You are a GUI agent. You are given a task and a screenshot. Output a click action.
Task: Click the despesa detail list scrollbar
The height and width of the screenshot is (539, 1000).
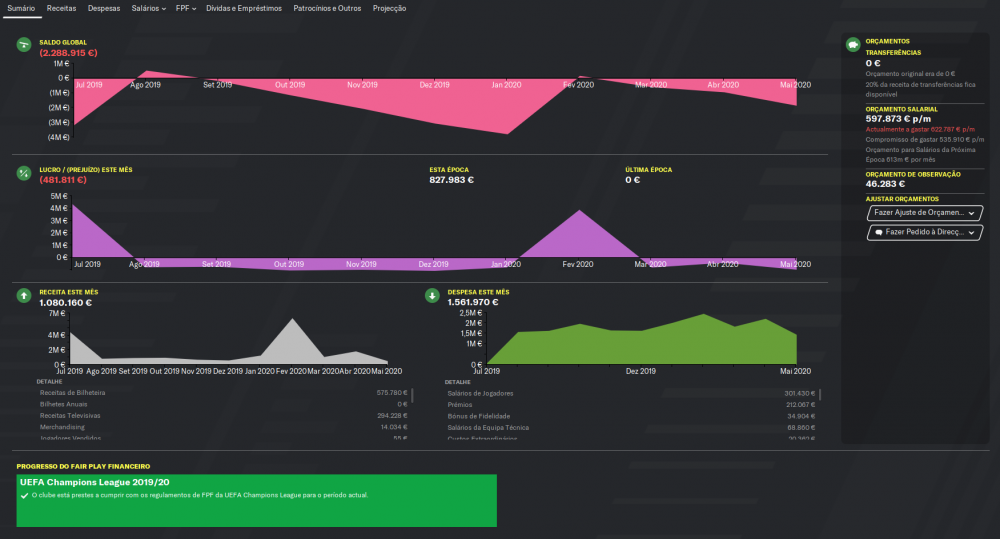(x=820, y=395)
